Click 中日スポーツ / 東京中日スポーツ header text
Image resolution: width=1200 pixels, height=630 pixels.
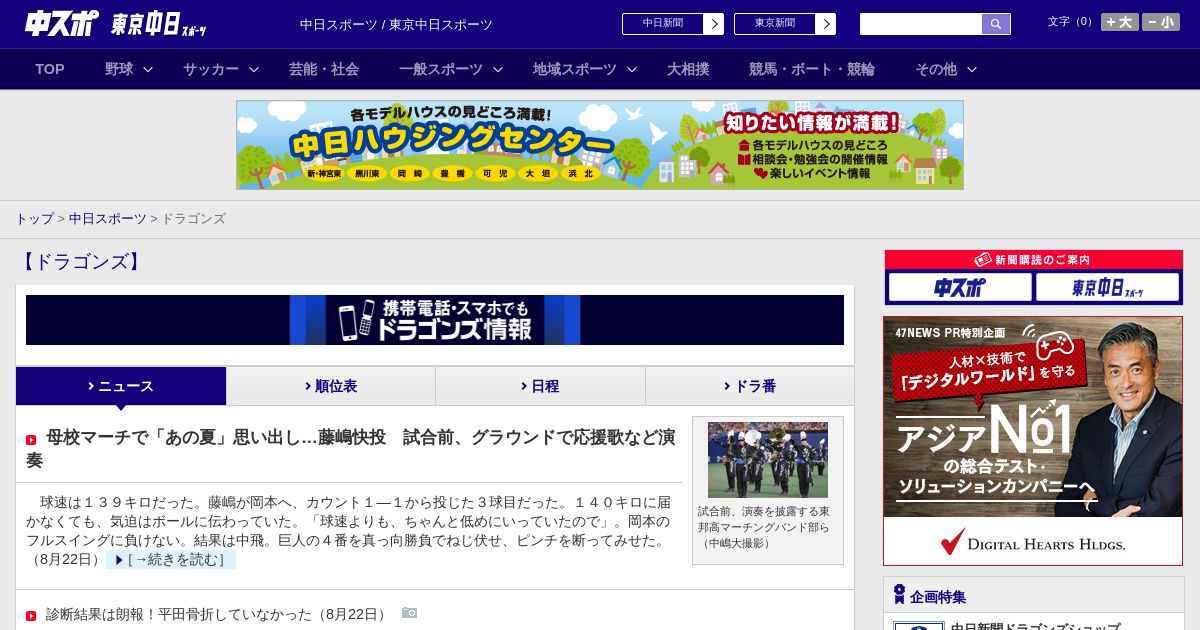tap(396, 24)
